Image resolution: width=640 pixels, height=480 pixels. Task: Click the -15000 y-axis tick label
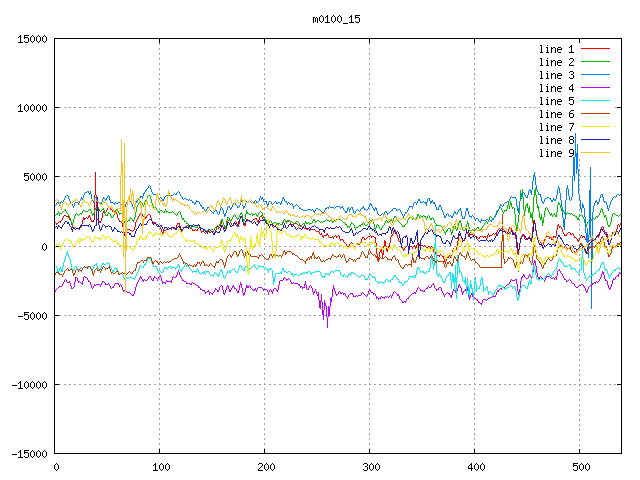(x=29, y=454)
